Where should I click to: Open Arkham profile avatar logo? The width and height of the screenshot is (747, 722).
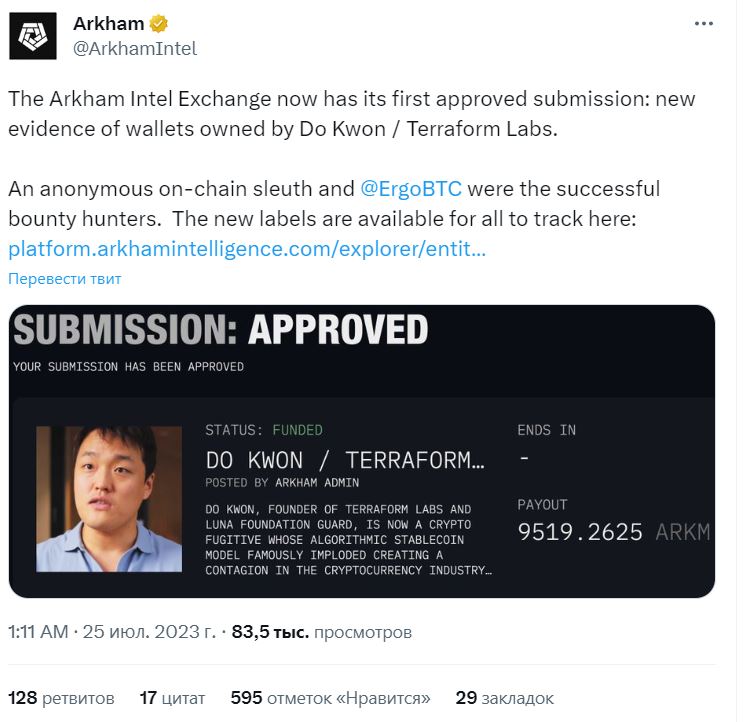point(33,36)
